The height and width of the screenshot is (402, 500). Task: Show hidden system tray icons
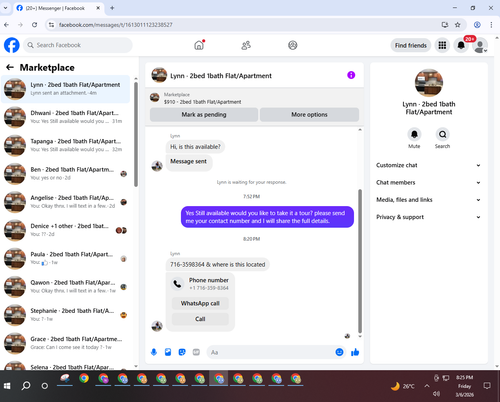point(427,386)
